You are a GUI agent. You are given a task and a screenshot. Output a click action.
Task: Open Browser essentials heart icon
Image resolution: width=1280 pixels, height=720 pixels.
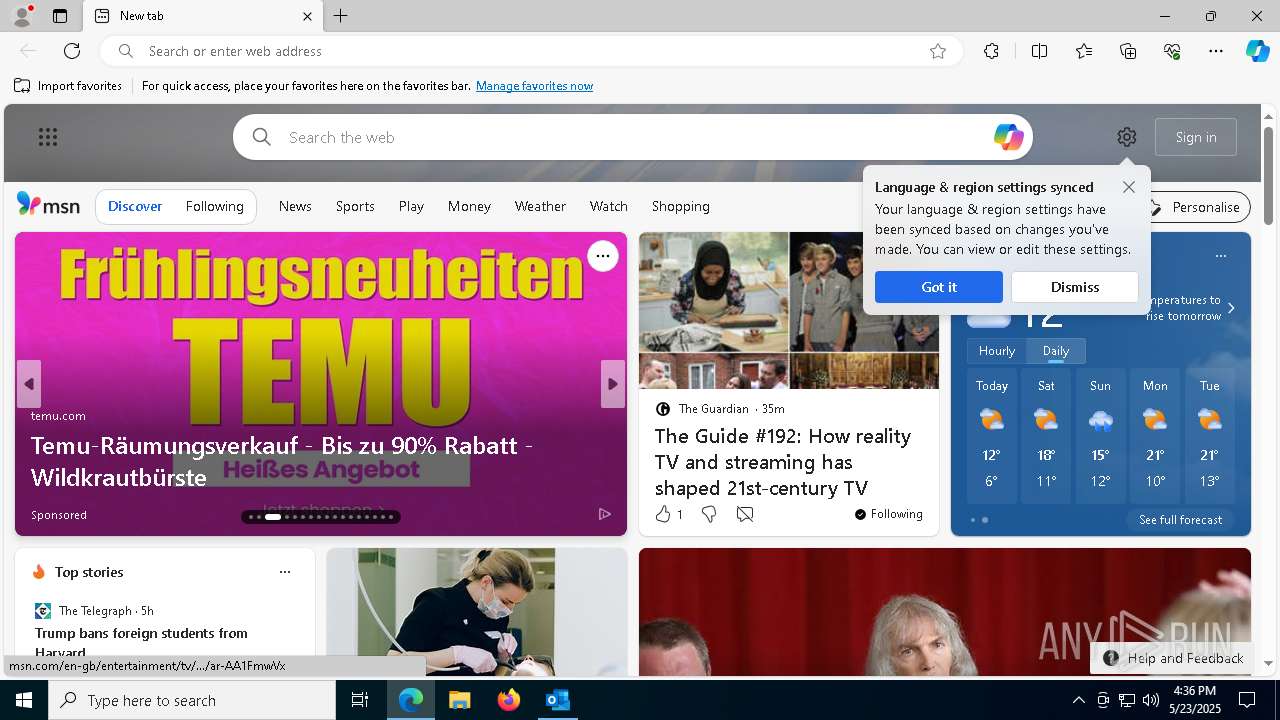coord(1172,51)
